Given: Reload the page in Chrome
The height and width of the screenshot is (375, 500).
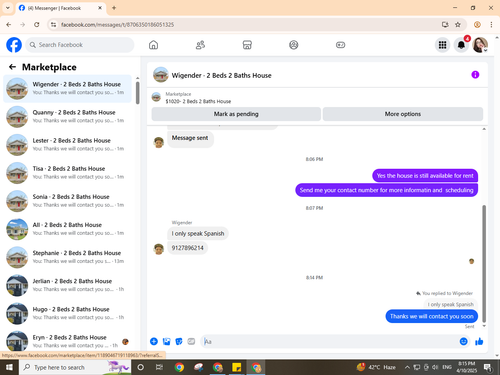Looking at the screenshot, I should (x=37, y=24).
